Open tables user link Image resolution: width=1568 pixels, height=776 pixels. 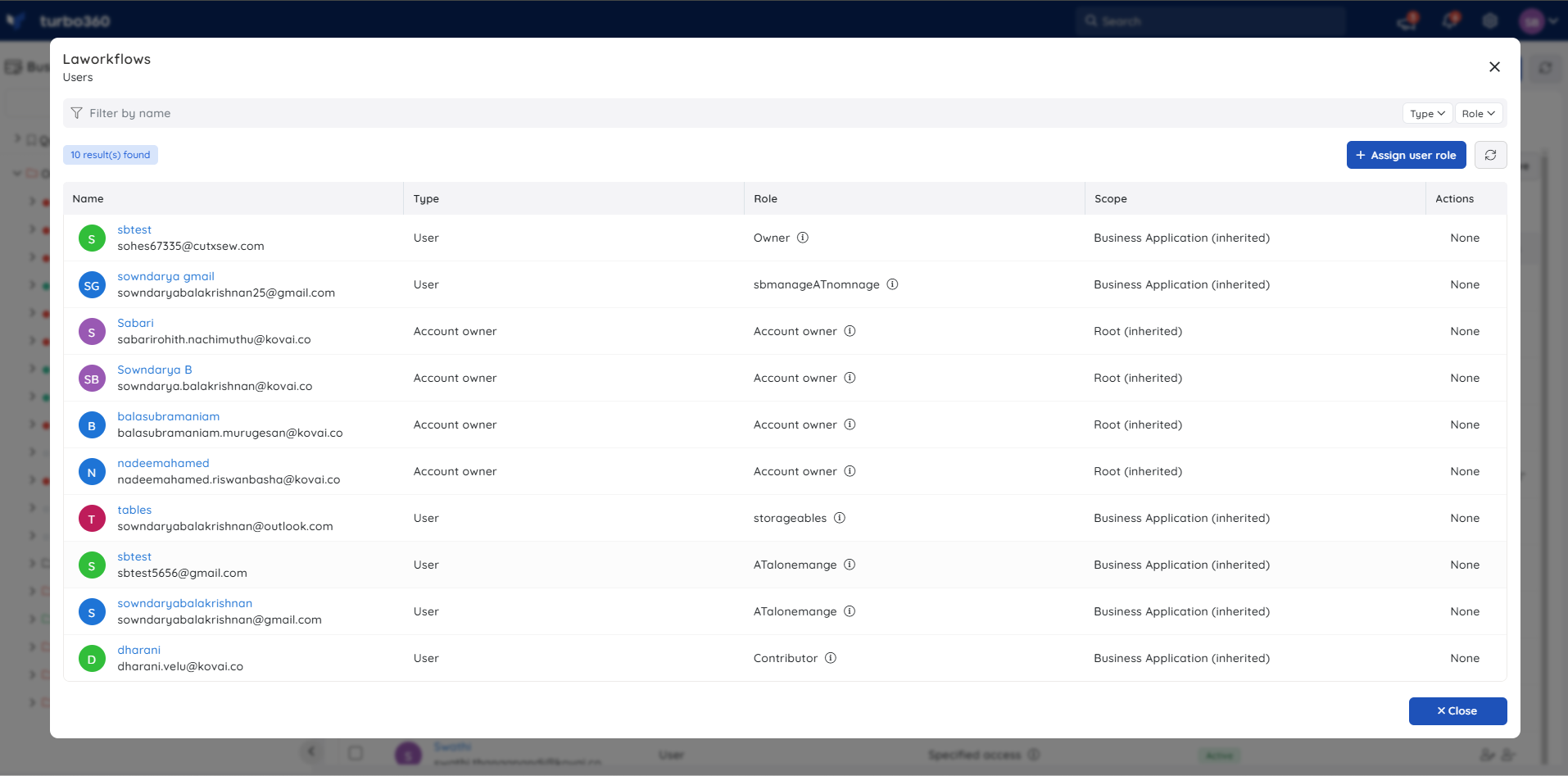(134, 510)
